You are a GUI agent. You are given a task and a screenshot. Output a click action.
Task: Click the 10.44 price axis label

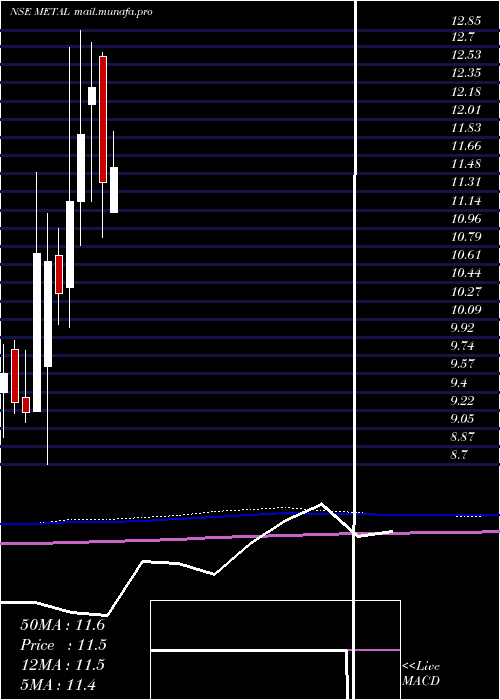point(466,273)
